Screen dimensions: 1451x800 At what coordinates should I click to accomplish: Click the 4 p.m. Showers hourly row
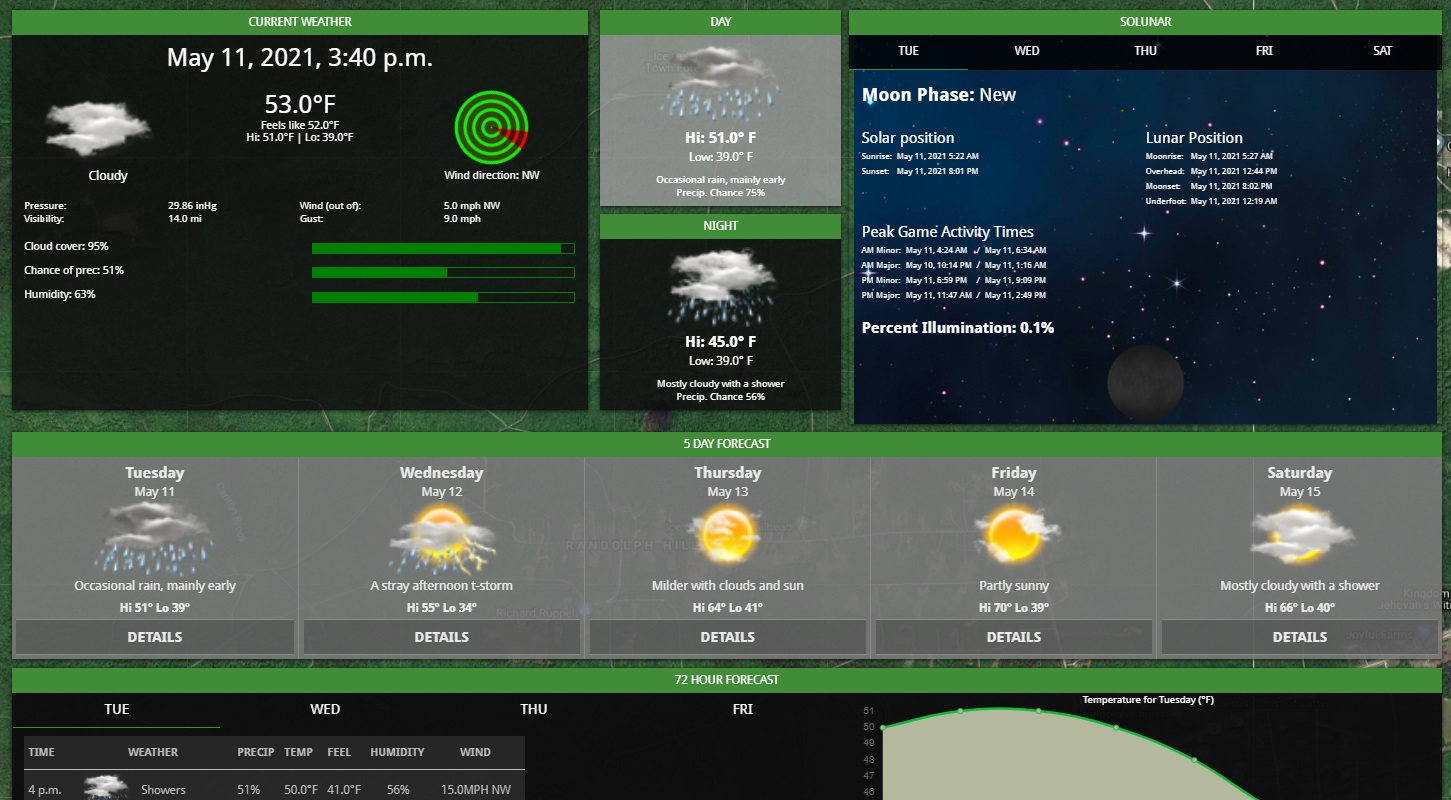[x=270, y=789]
